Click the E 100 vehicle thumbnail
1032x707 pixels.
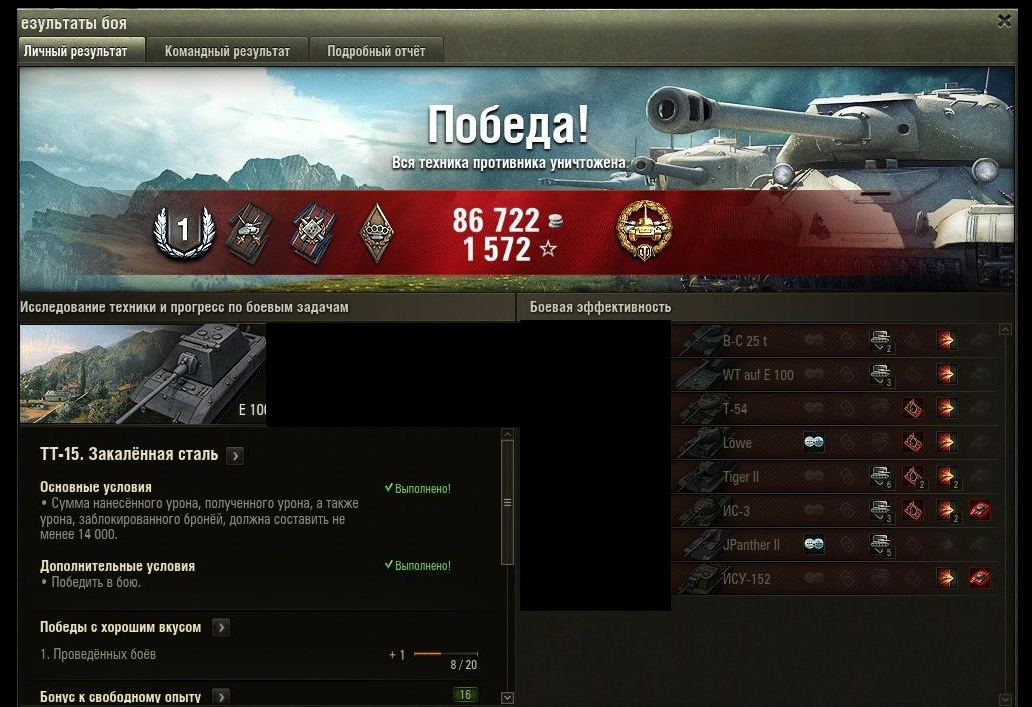[143, 374]
